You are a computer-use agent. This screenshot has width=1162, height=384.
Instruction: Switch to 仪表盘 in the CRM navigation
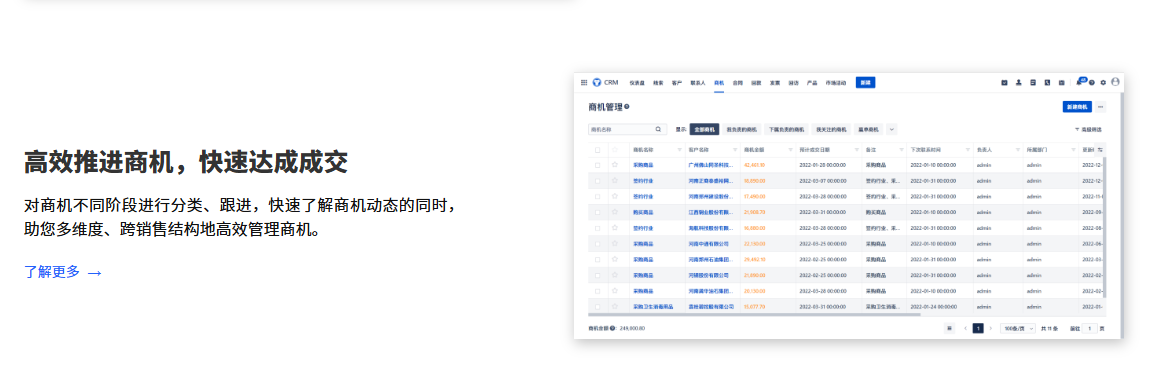(x=637, y=82)
